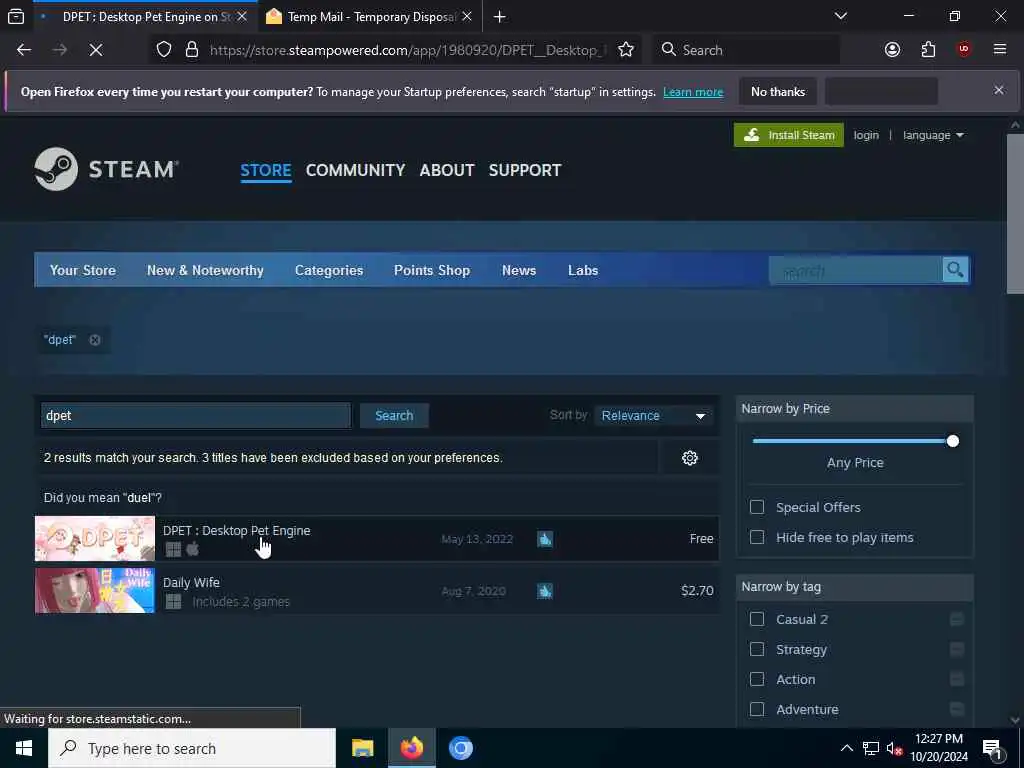Collapse the Narrow by Price section
The width and height of the screenshot is (1024, 768).
click(854, 409)
